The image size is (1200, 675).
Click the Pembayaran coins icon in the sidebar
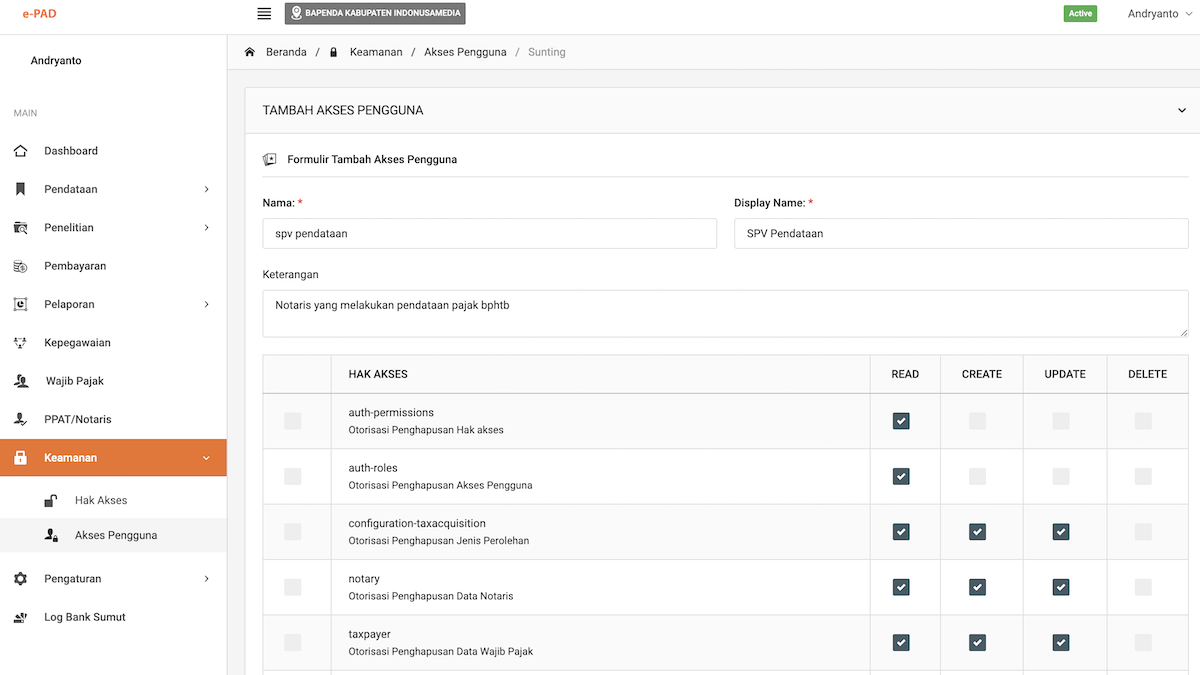21,266
